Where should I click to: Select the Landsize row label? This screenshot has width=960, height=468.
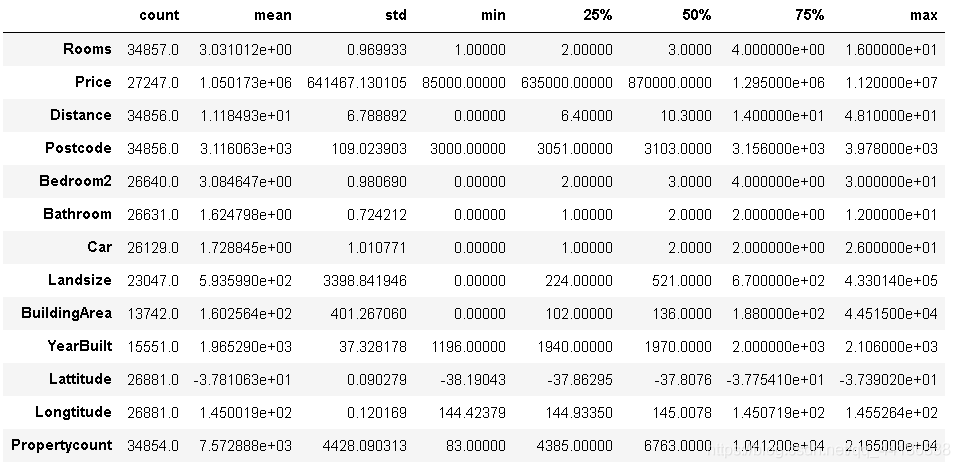point(80,281)
